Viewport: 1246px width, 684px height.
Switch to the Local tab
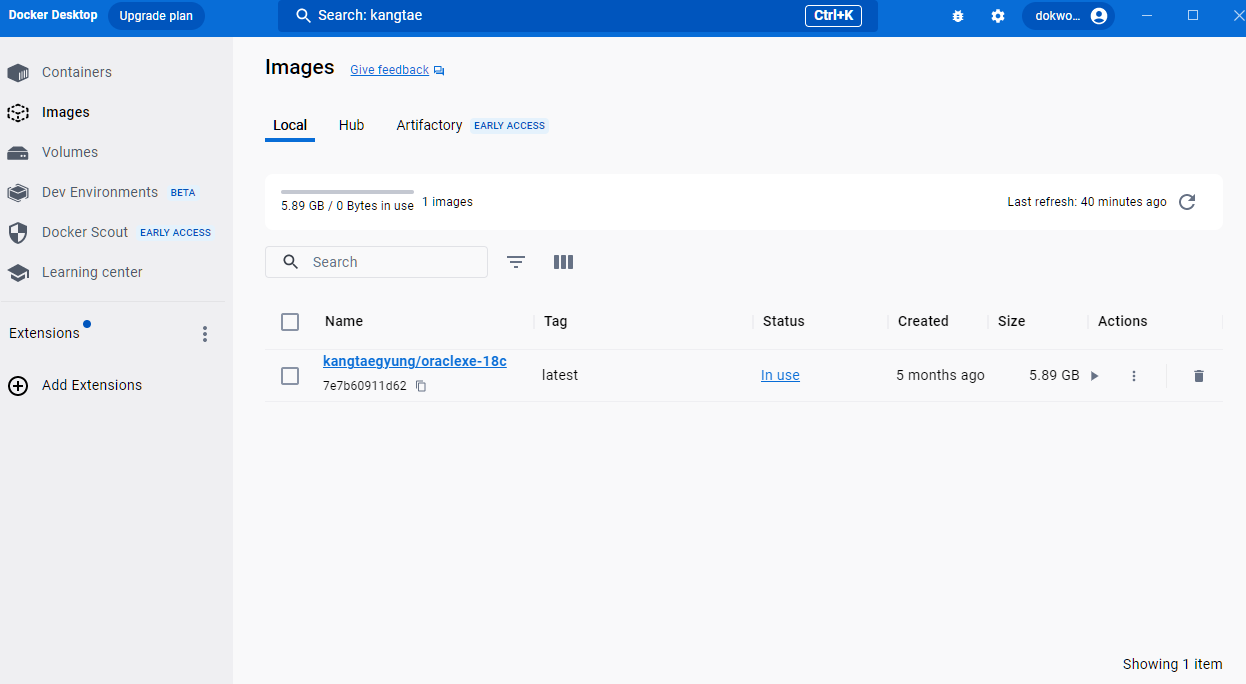pyautogui.click(x=290, y=125)
